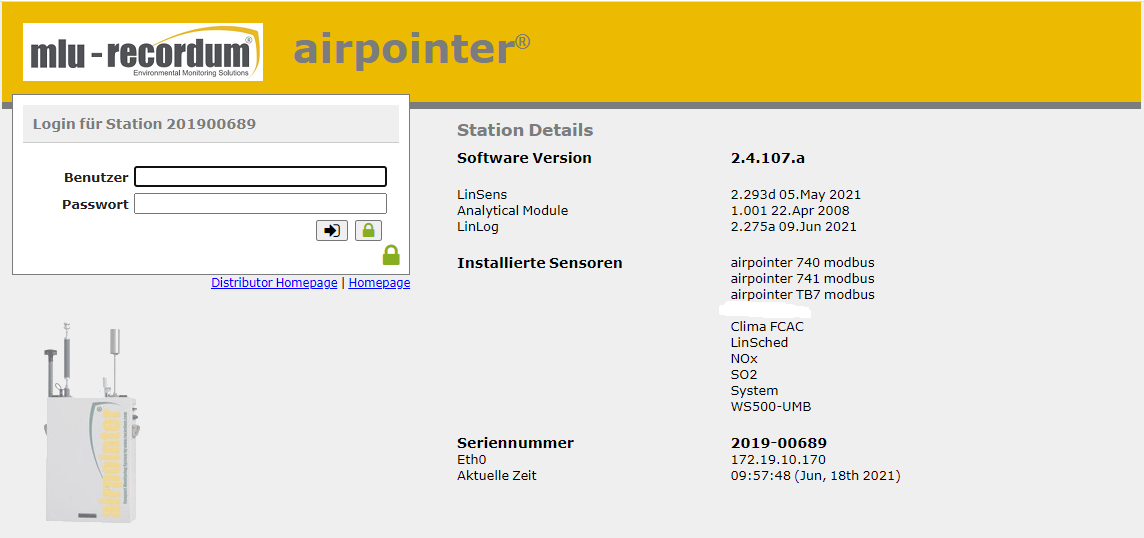This screenshot has width=1144, height=538.
Task: Click the Eth0 label
Action: (x=471, y=460)
